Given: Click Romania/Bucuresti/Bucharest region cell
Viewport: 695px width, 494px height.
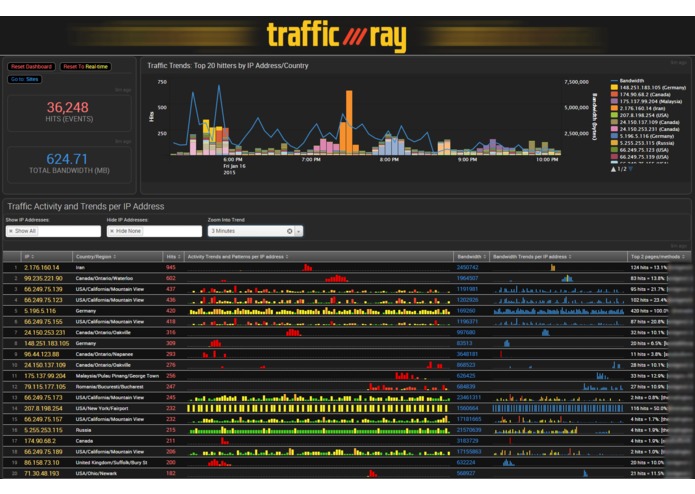Looking at the screenshot, I should (x=109, y=387).
